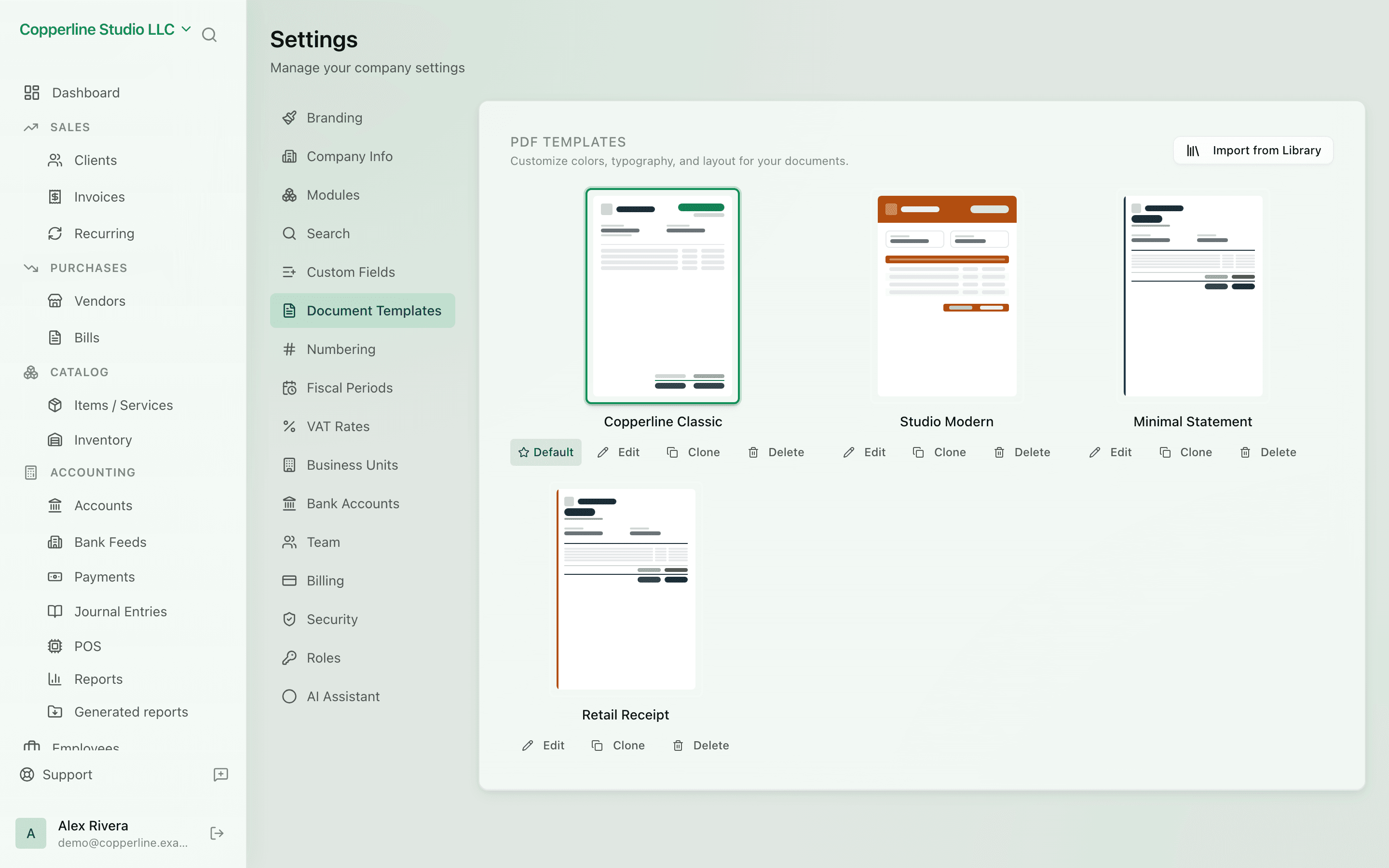Image resolution: width=1389 pixels, height=868 pixels.
Task: Click the Security shield icon
Action: point(289,620)
